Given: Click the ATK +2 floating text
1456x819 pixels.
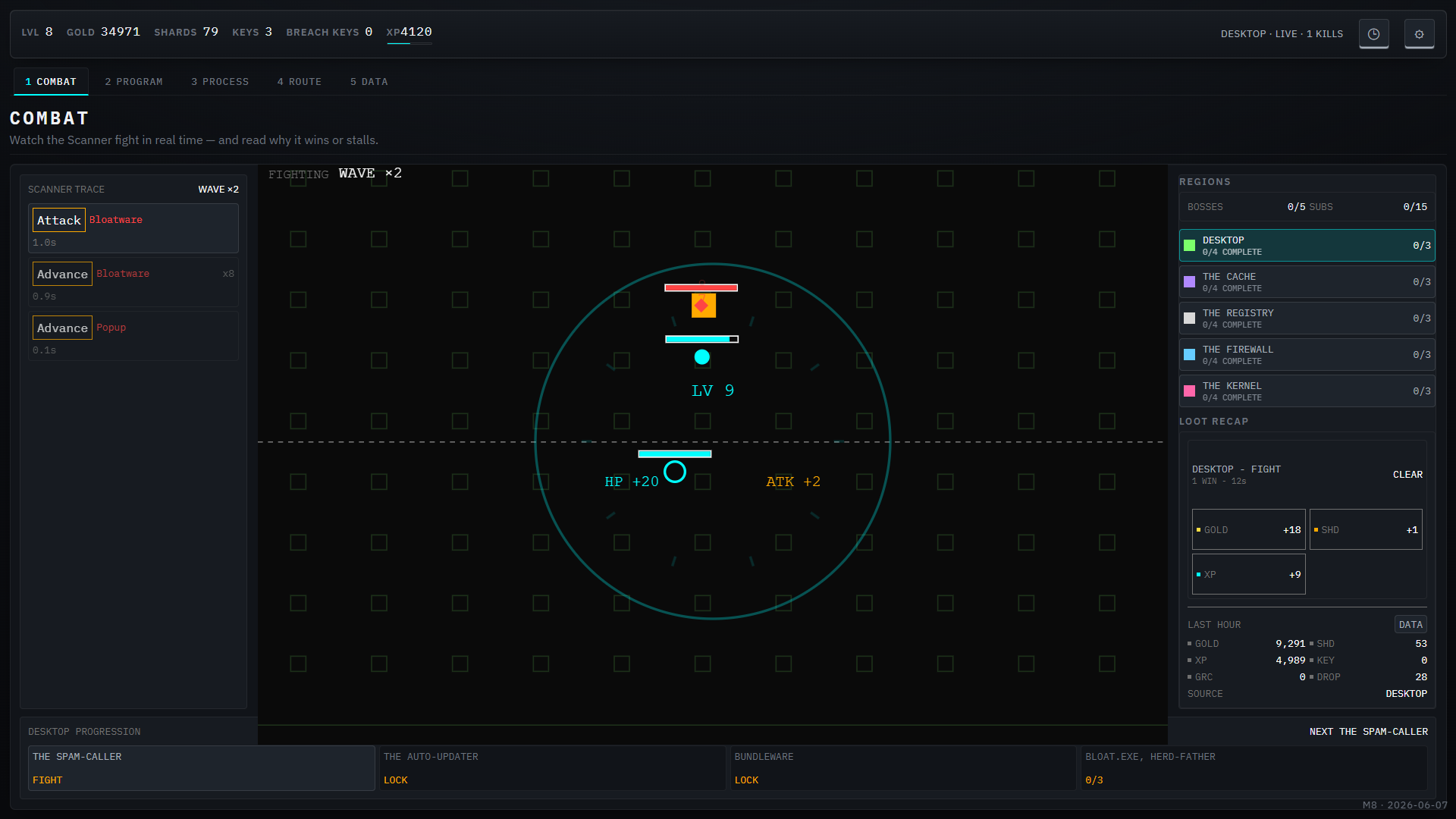Looking at the screenshot, I should point(793,482).
